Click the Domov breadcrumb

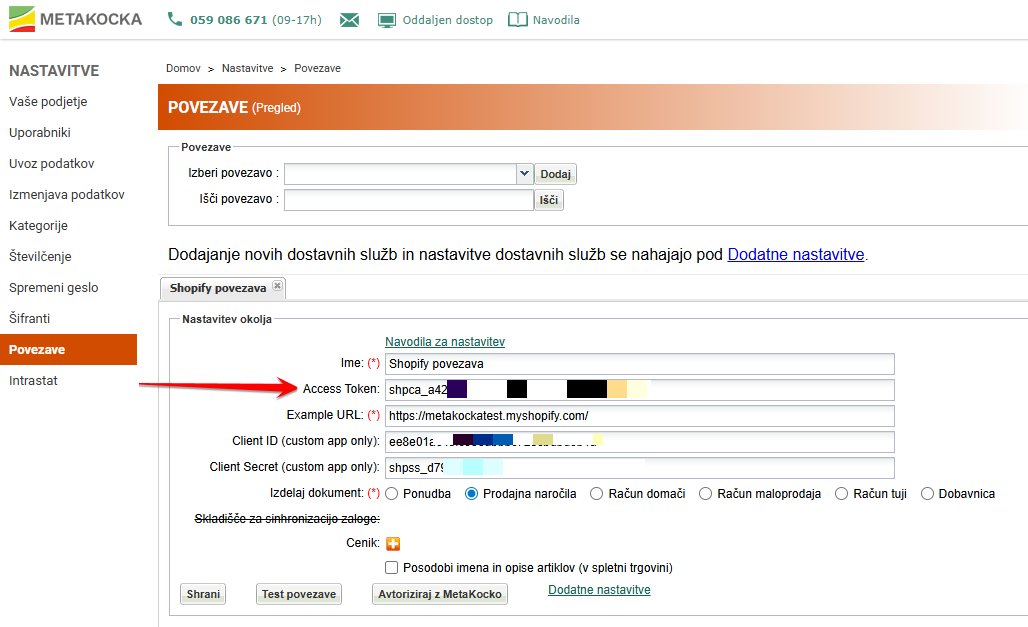click(x=183, y=68)
